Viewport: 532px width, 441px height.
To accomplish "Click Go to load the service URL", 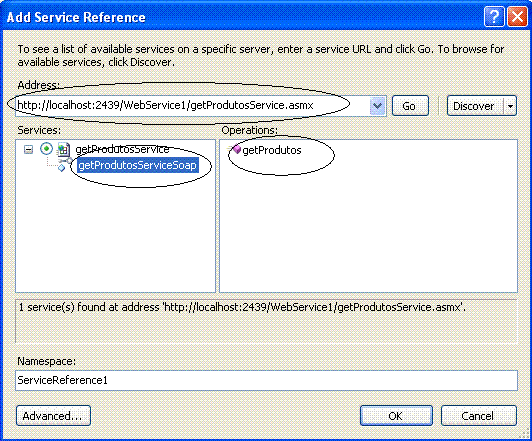I will point(410,106).
